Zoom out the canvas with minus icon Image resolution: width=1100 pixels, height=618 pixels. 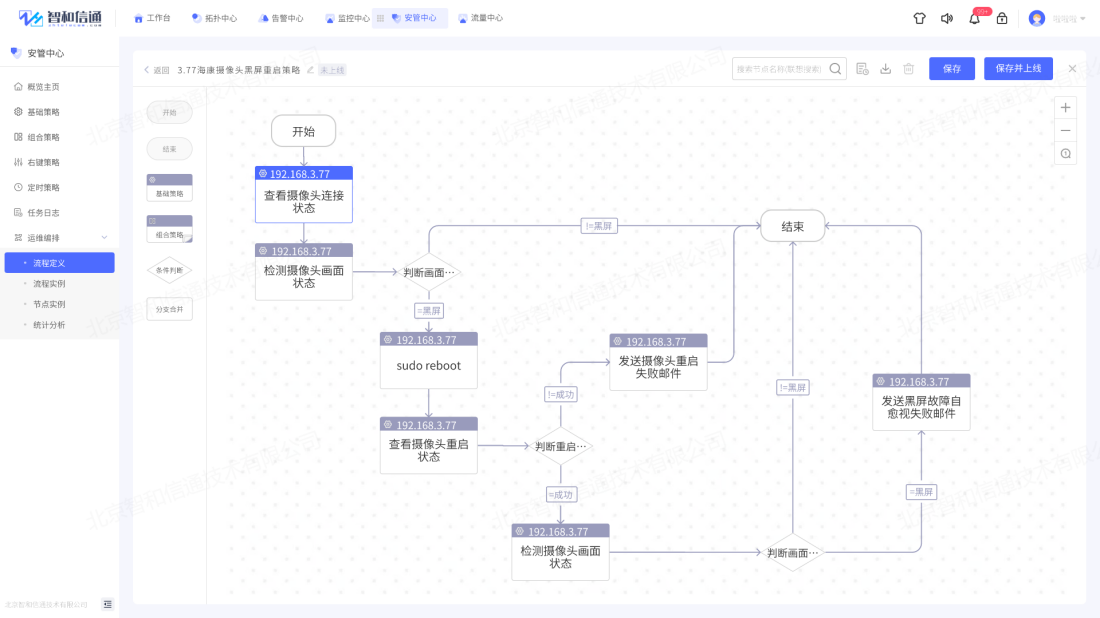[x=1065, y=130]
